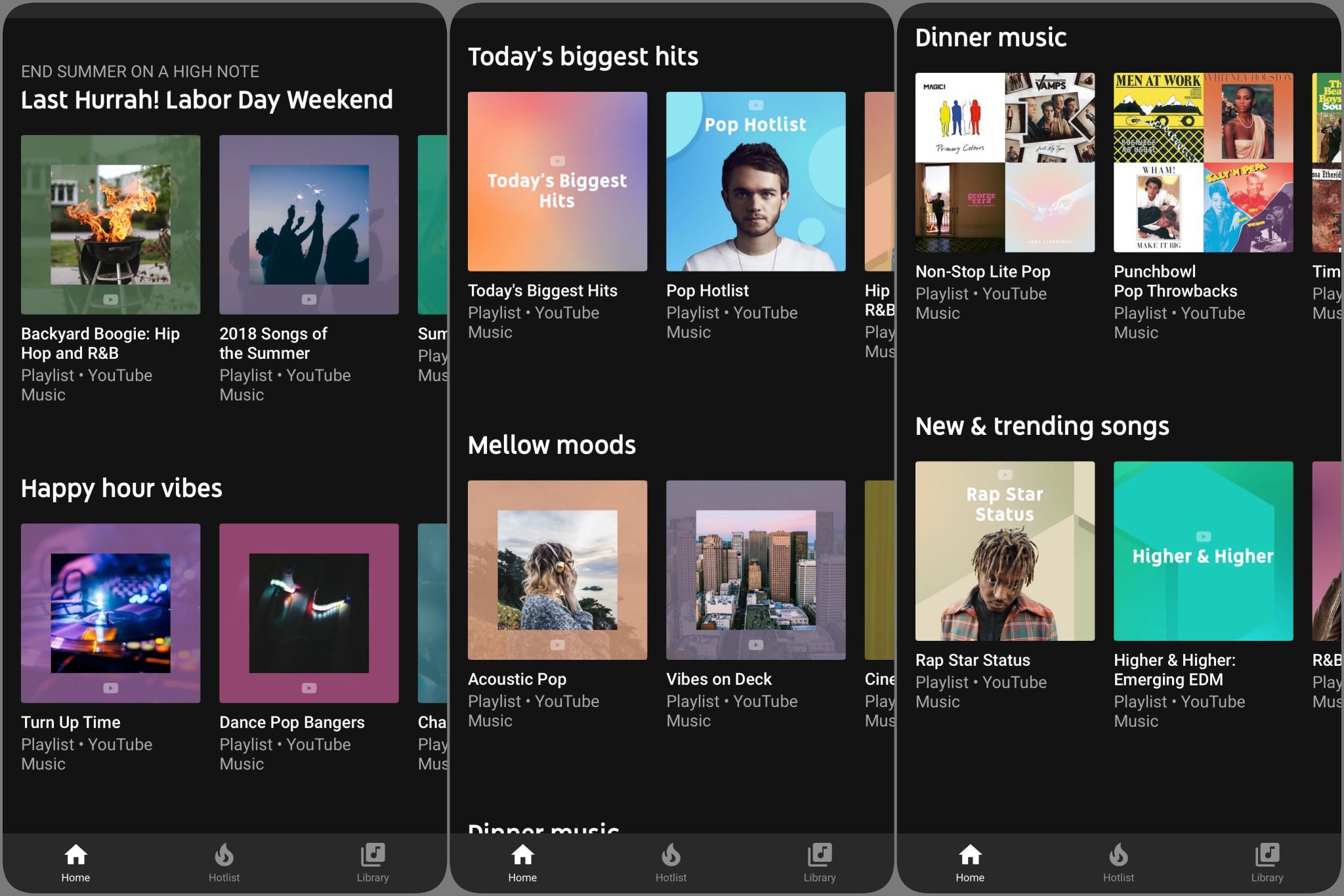Open Punchbowl Pop Throwbacks album collage
Viewport: 1344px width, 896px height.
pos(1204,163)
